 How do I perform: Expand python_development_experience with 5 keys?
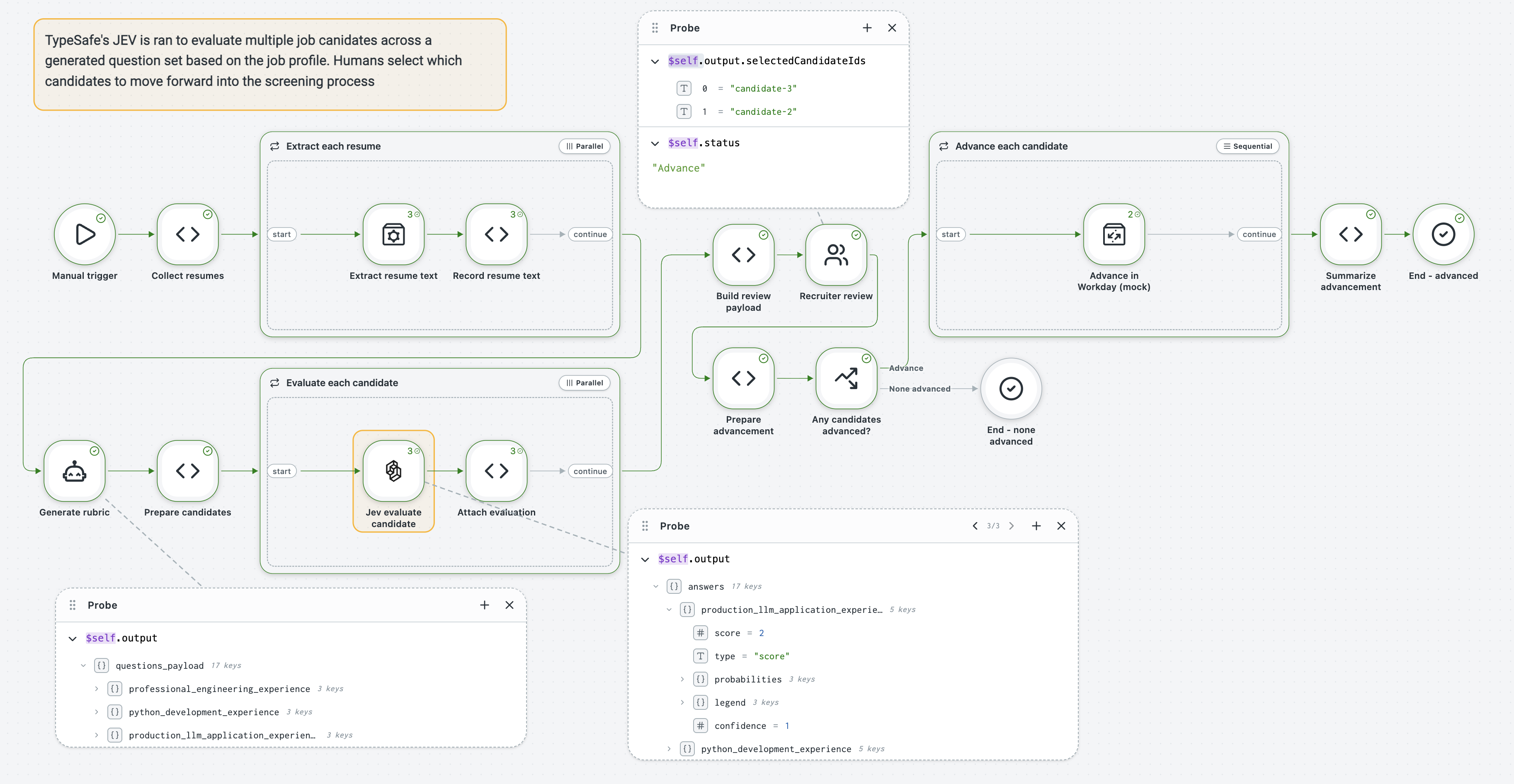coord(669,749)
